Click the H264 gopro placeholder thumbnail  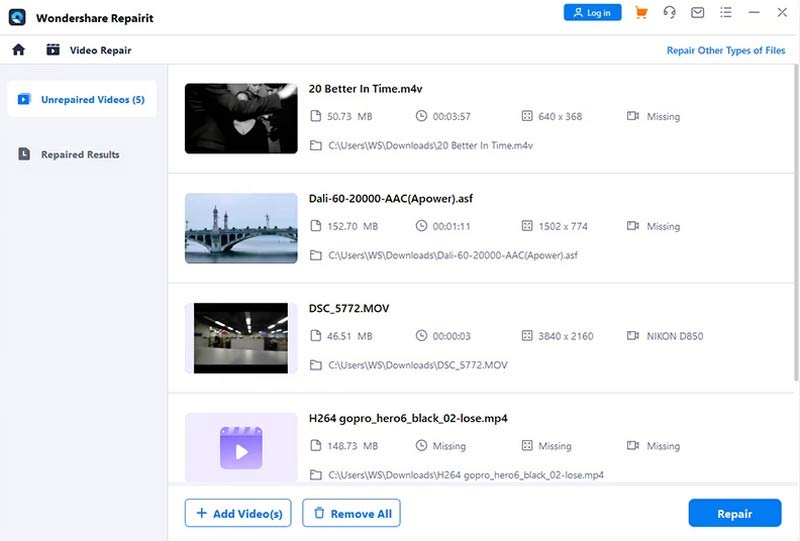pyautogui.click(x=241, y=448)
